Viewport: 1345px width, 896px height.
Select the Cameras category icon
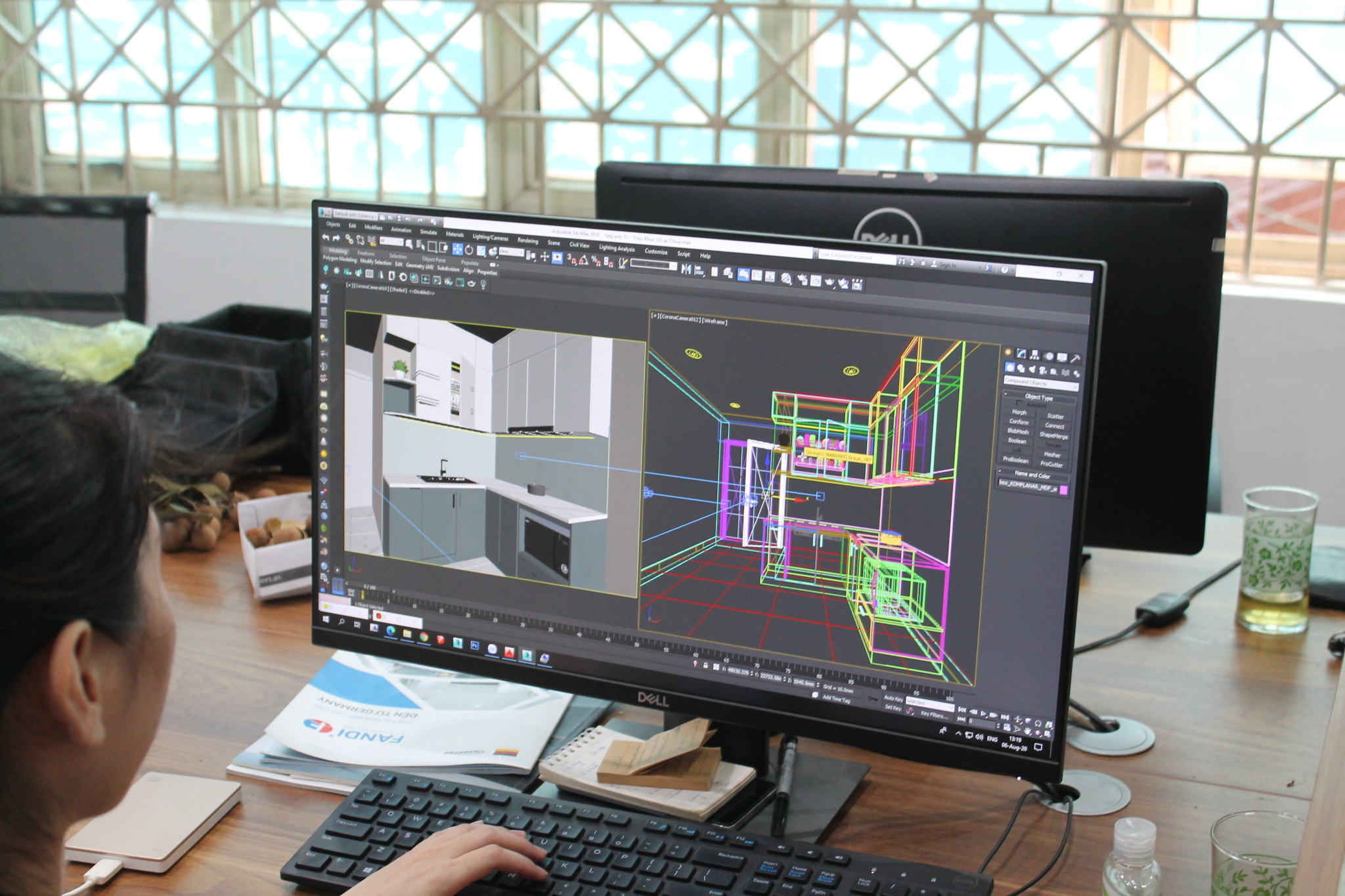1043,372
